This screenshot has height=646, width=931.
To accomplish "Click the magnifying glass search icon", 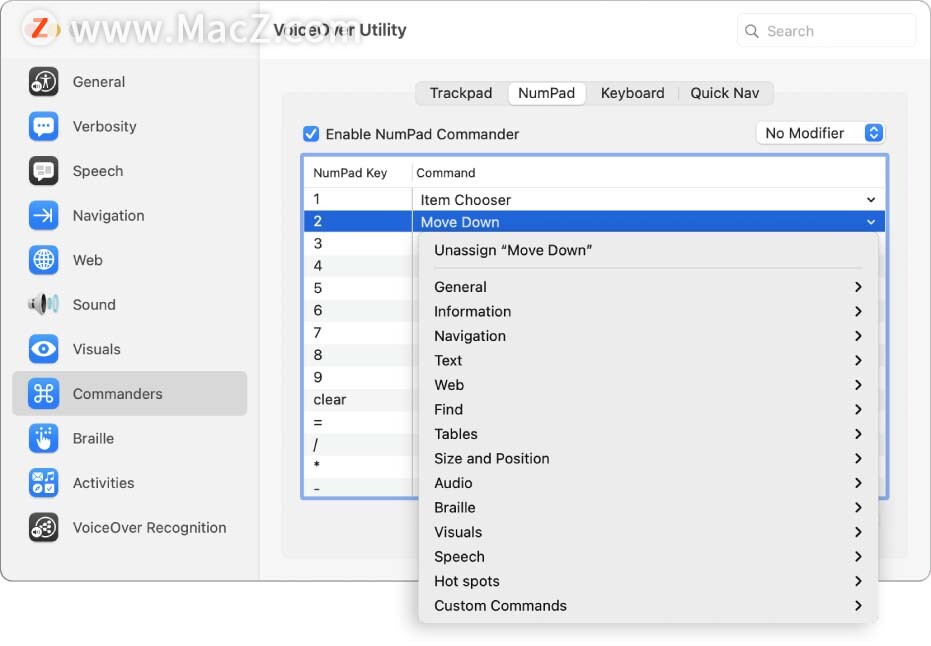I will tap(752, 31).
